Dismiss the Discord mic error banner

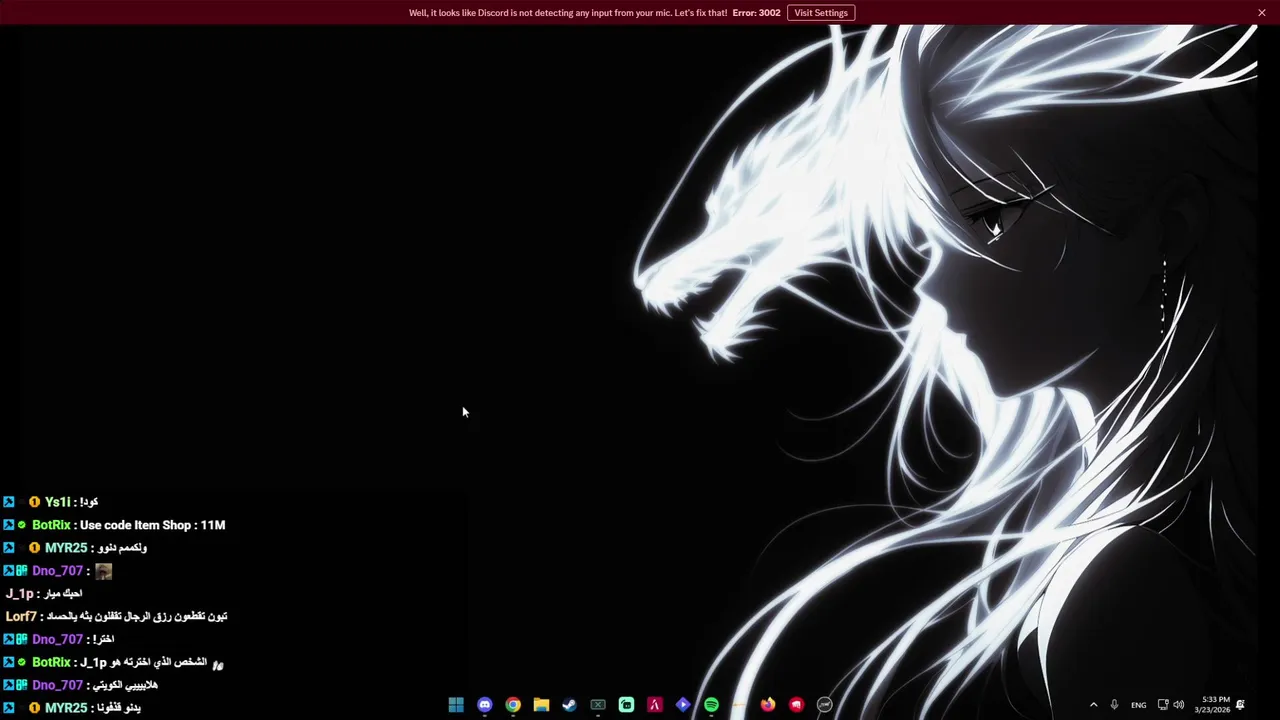coord(1262,13)
